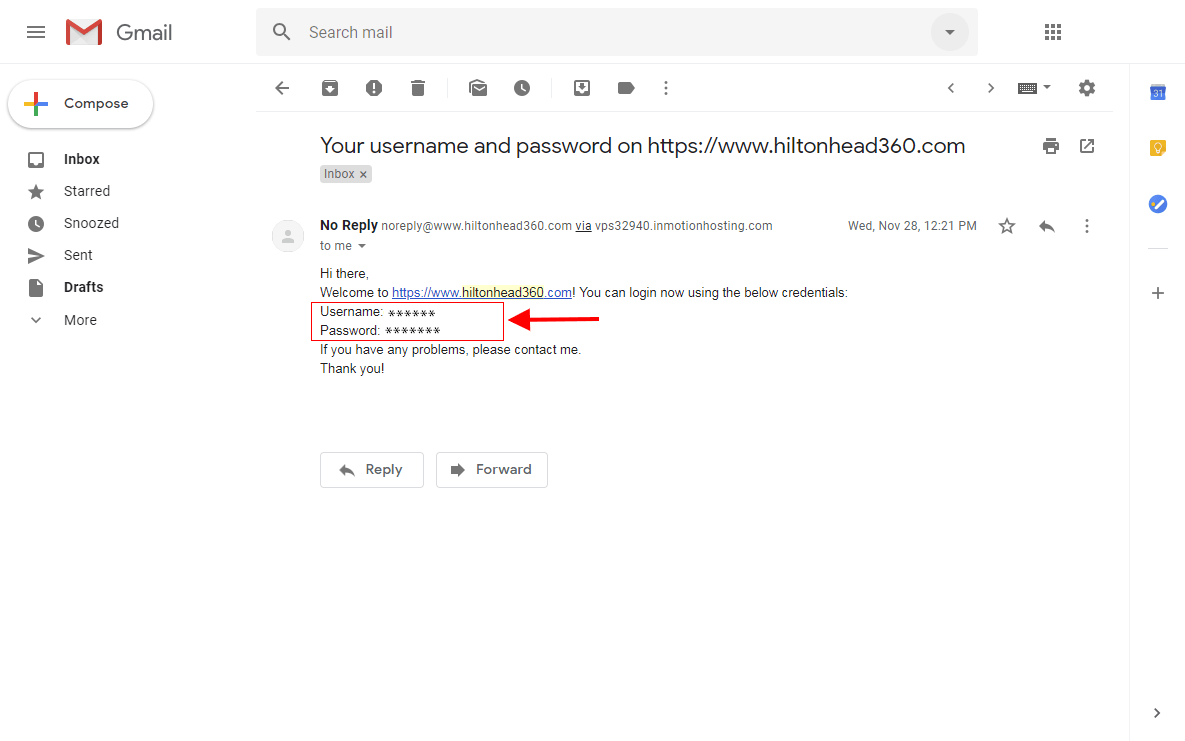1185x741 pixels.
Task: Open email in a new window
Action: coord(1087,146)
